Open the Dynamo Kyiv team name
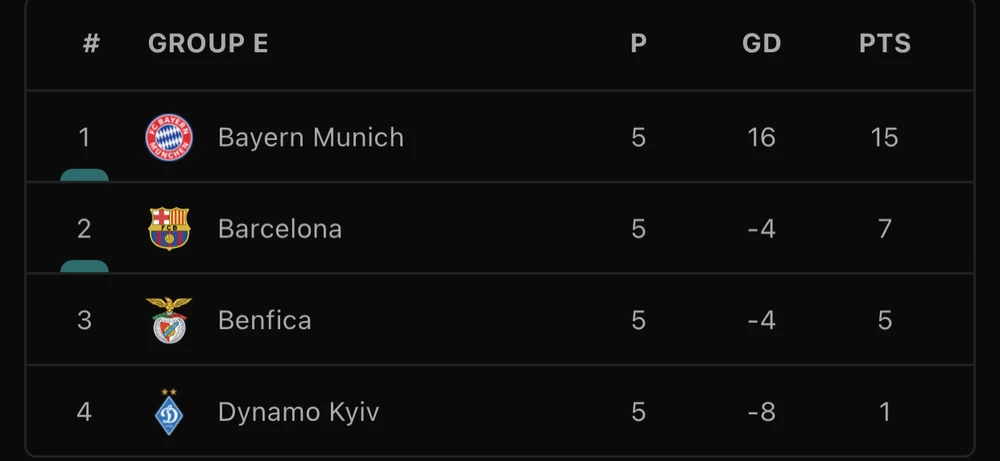 click(x=298, y=411)
